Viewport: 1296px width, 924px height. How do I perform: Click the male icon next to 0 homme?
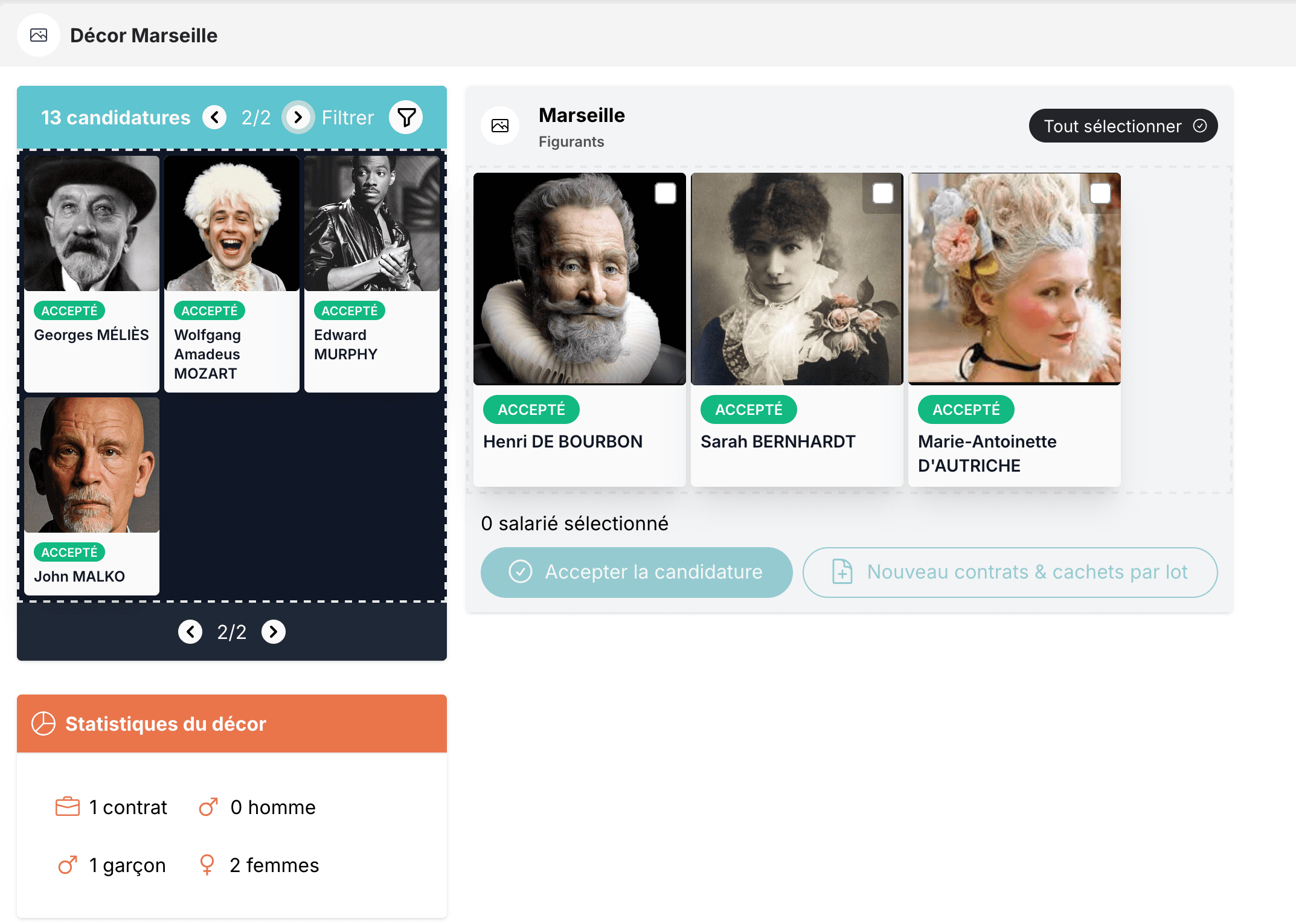208,807
